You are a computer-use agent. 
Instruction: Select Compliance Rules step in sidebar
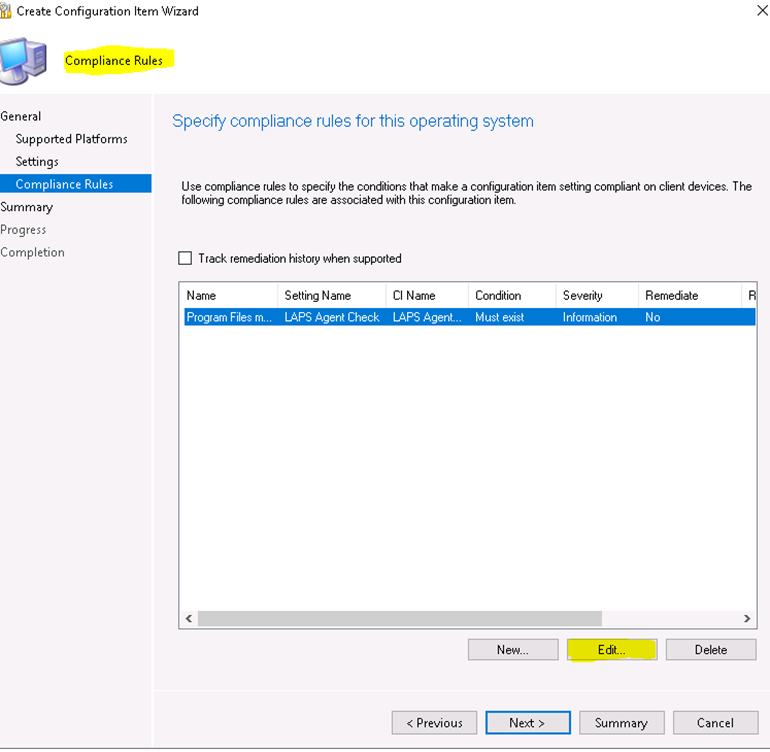click(x=76, y=184)
